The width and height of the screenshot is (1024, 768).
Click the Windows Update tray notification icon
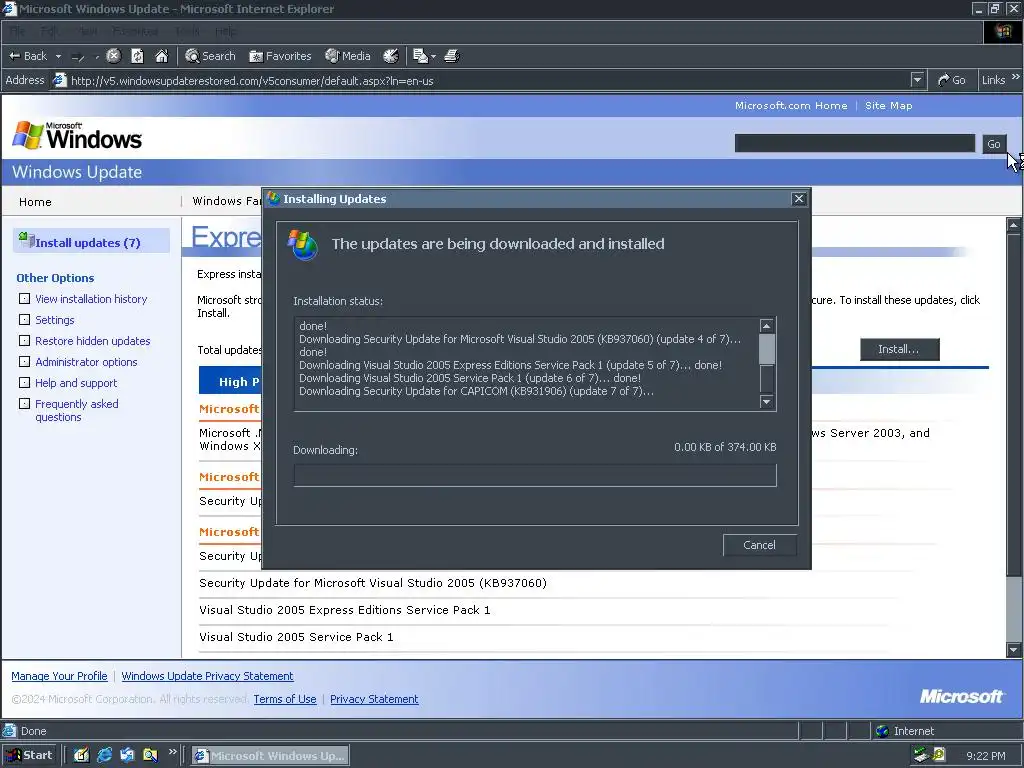tap(939, 755)
